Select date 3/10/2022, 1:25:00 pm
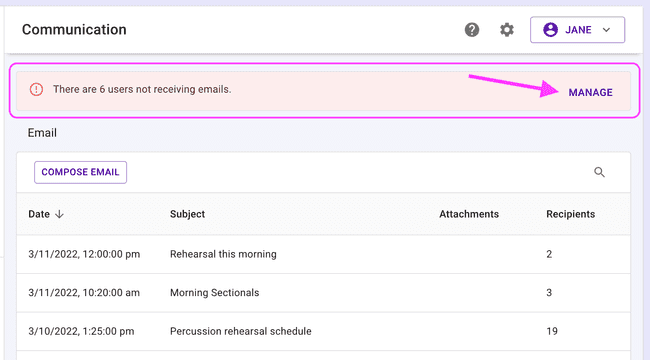 81,331
